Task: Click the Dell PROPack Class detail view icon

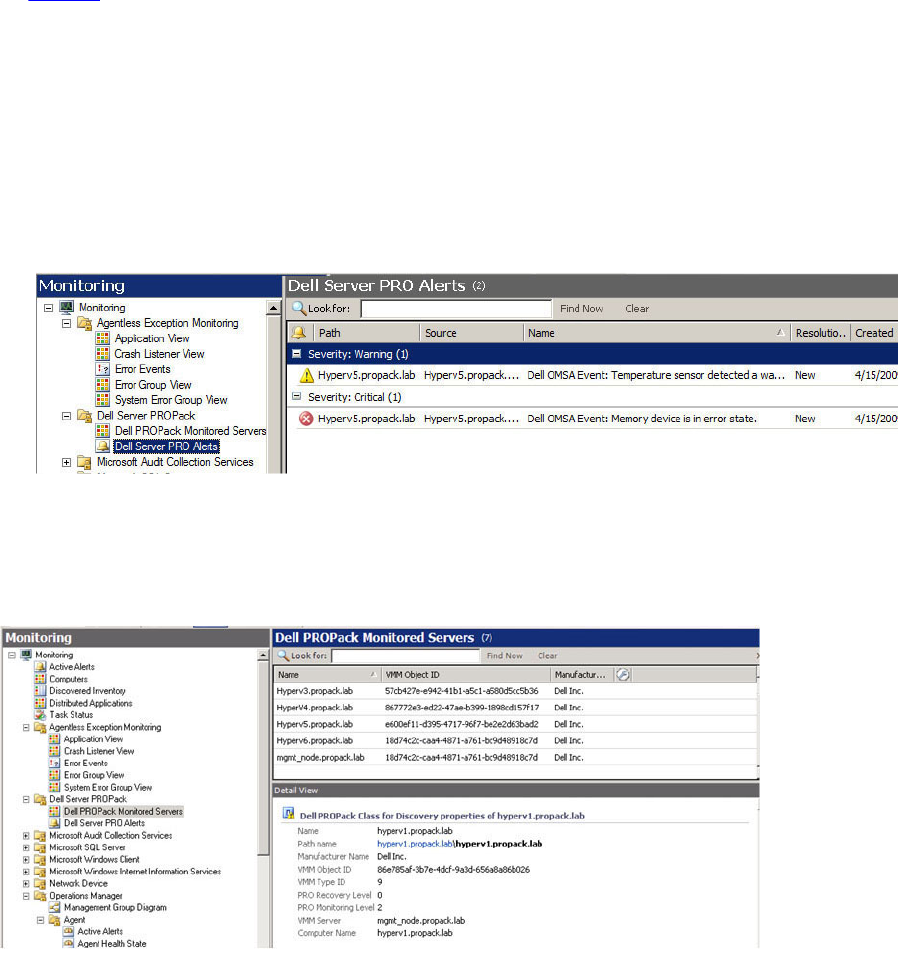Action: pyautogui.click(x=289, y=814)
